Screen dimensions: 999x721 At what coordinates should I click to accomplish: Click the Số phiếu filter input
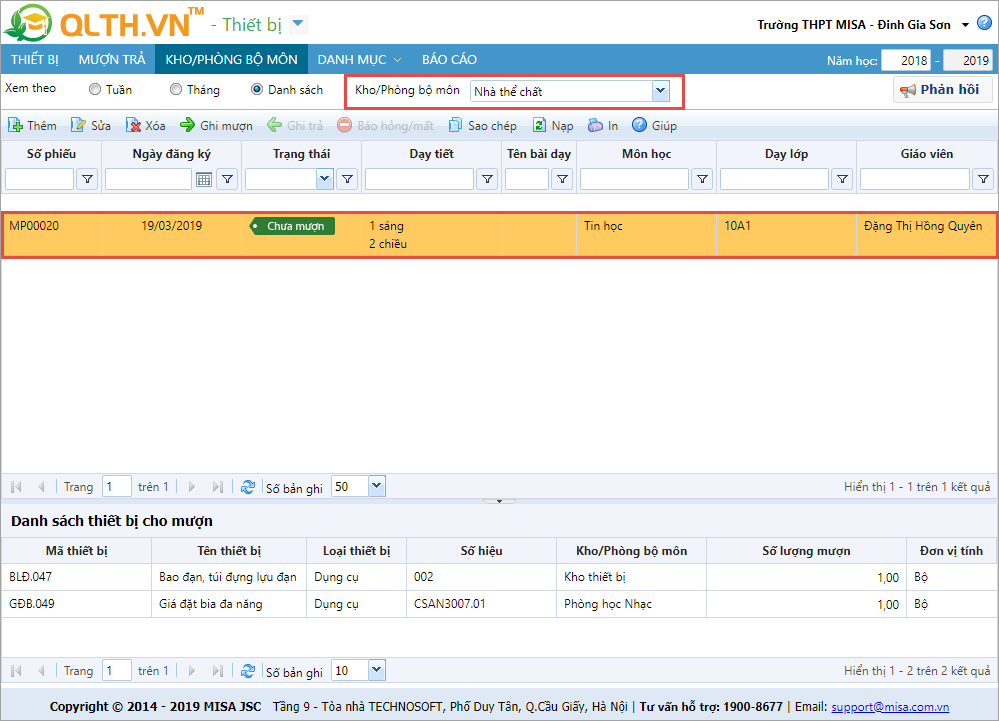[40, 179]
